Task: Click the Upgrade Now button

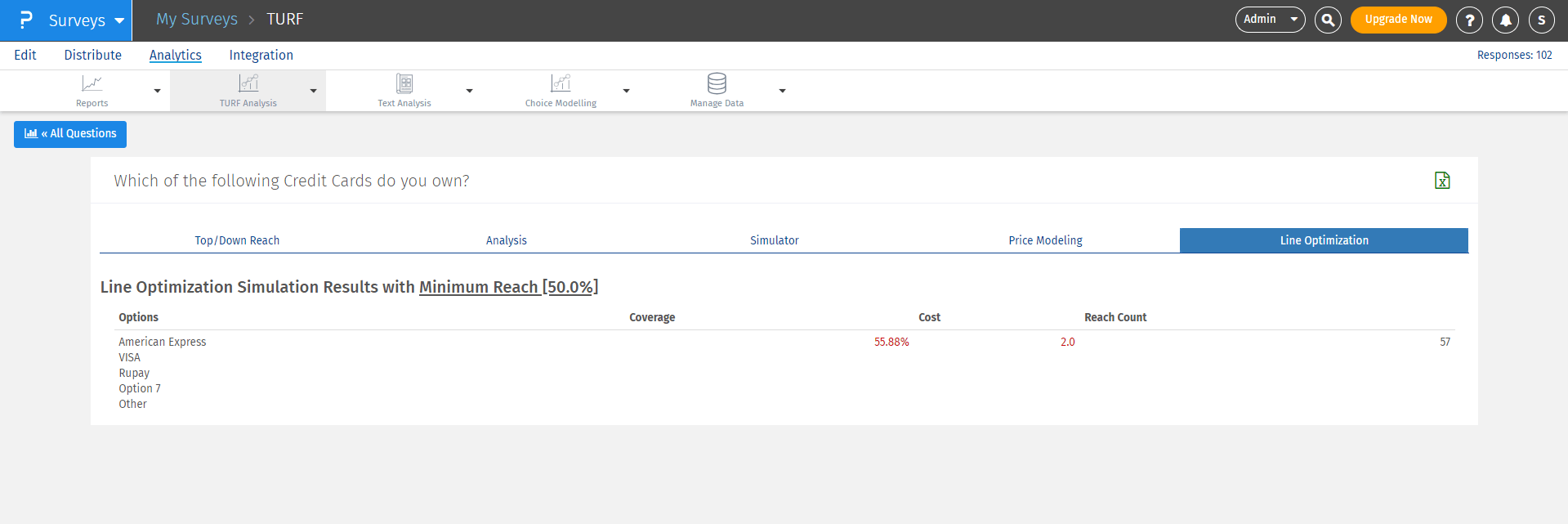Action: 1398,20
